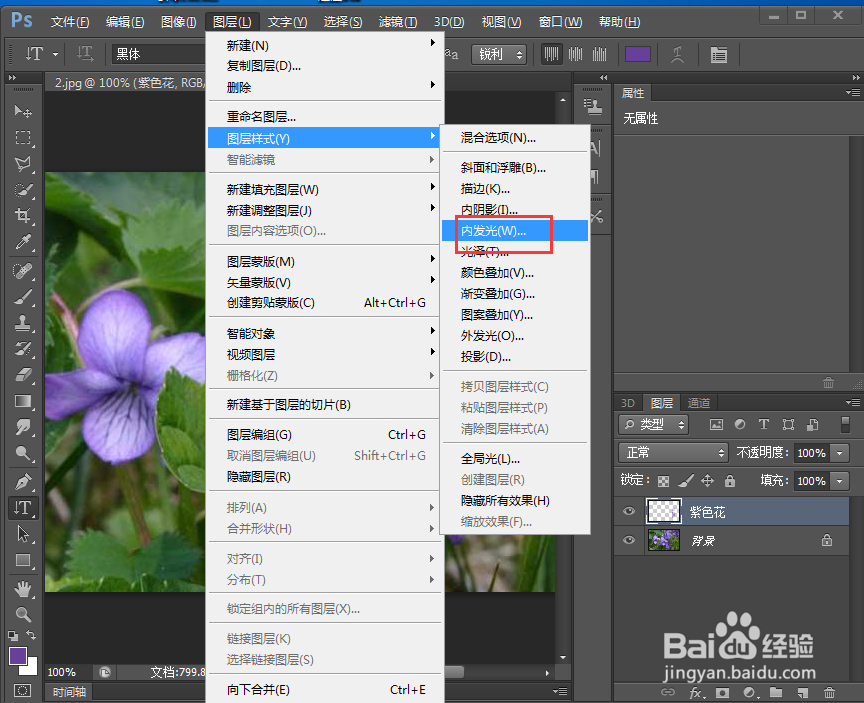Select the Gradient tool
Screen dimensions: 864x703
point(23,401)
